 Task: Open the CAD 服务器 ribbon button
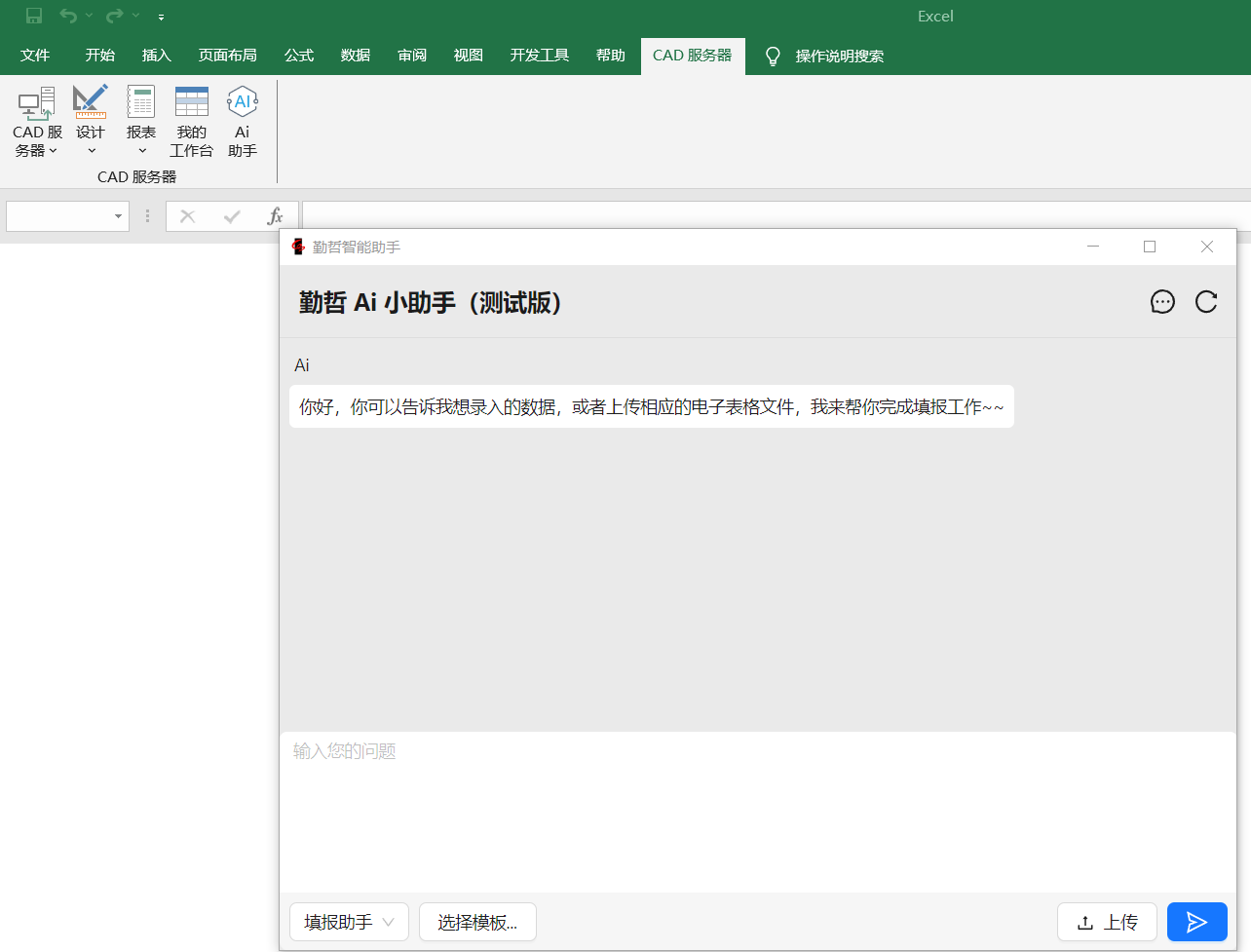pos(36,122)
